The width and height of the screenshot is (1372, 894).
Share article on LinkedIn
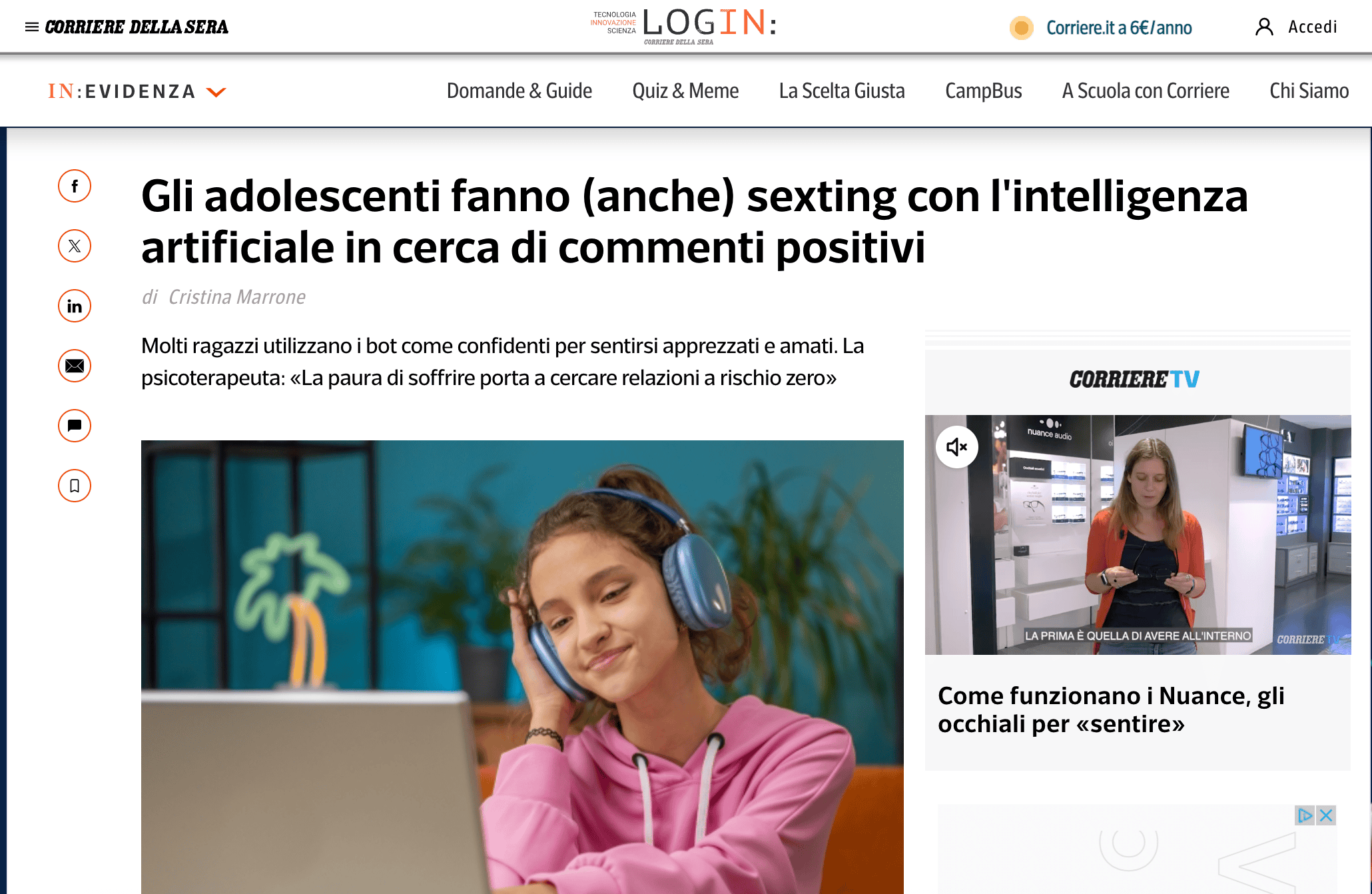75,306
